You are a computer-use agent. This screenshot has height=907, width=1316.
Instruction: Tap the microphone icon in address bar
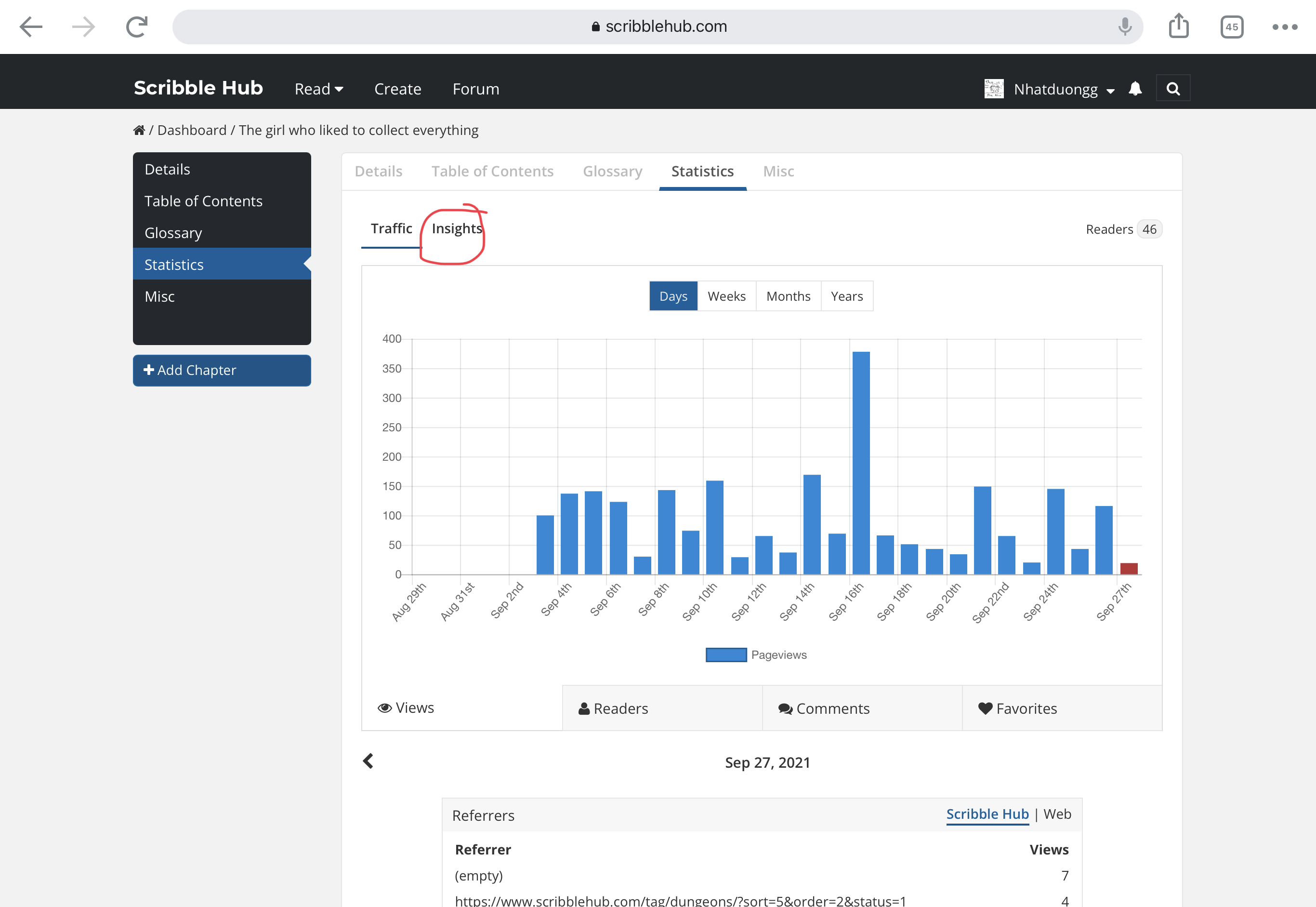1125,26
